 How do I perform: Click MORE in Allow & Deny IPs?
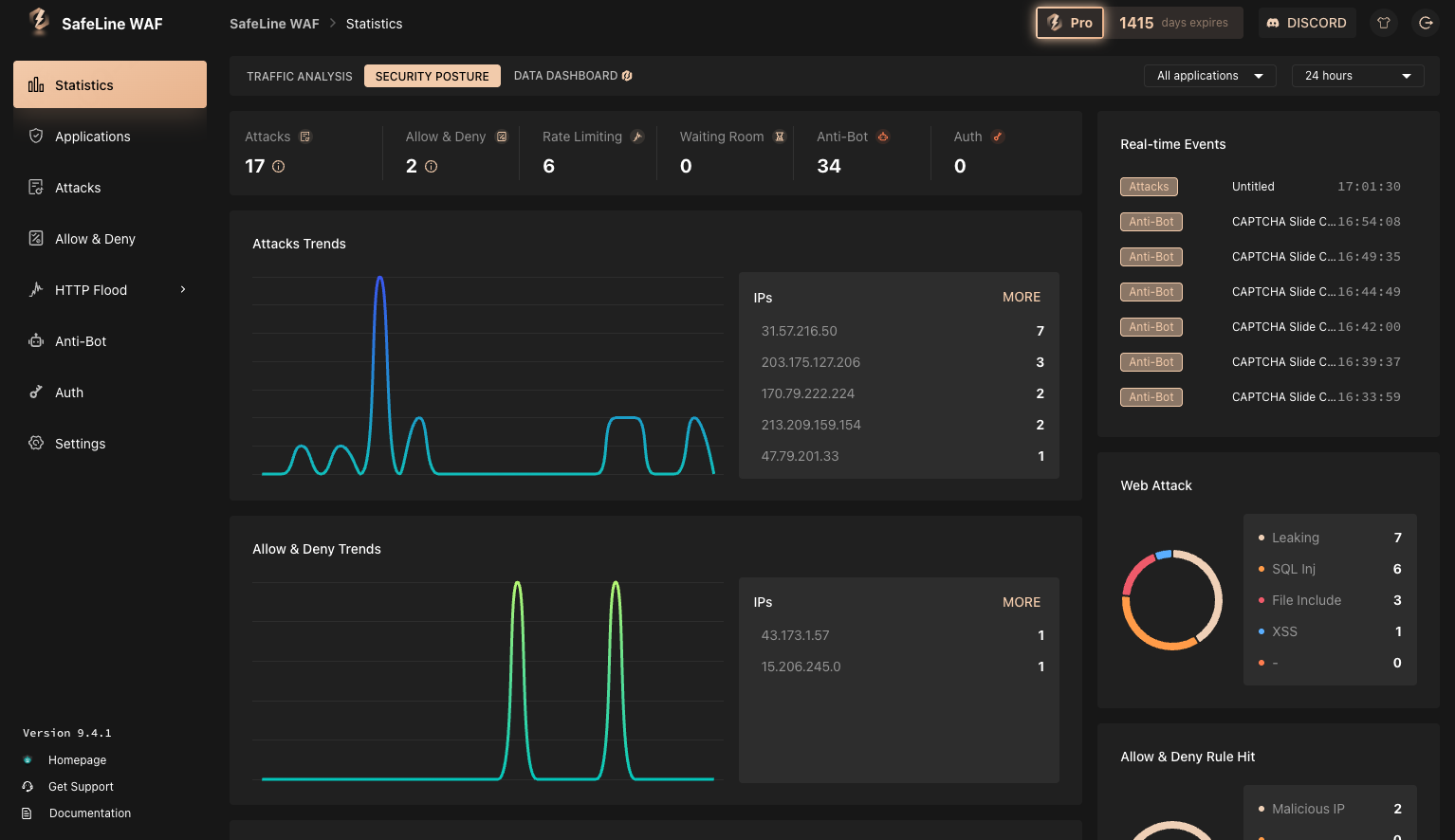coord(1022,602)
